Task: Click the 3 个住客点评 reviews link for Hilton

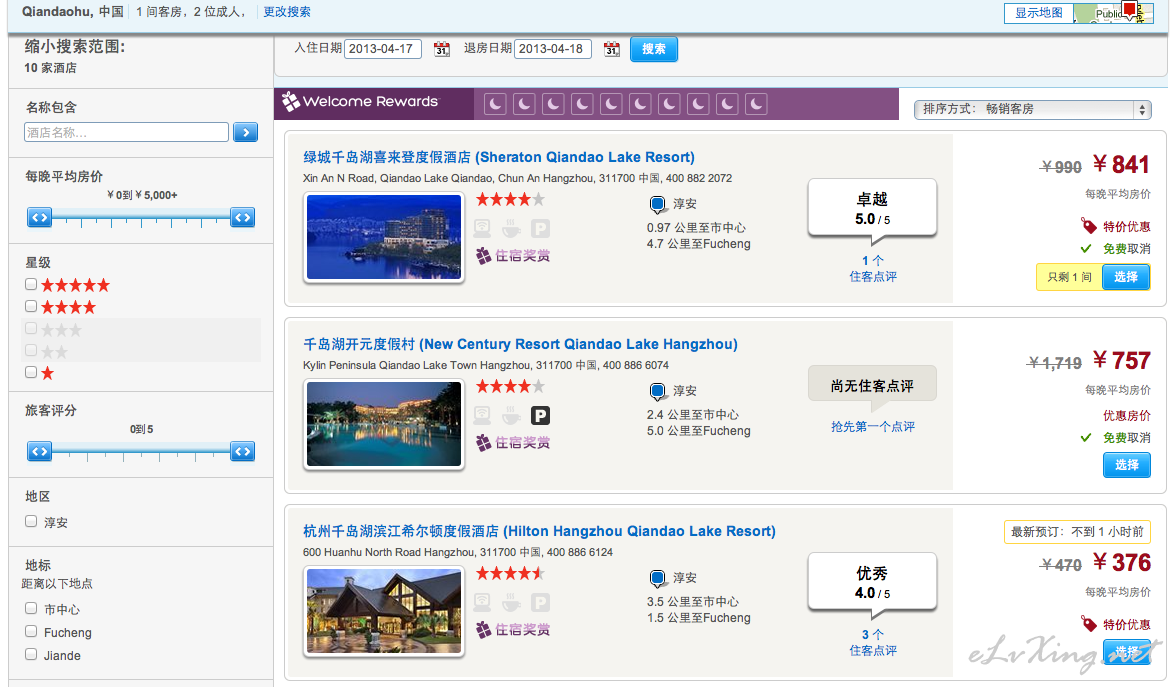Action: pyautogui.click(x=872, y=643)
